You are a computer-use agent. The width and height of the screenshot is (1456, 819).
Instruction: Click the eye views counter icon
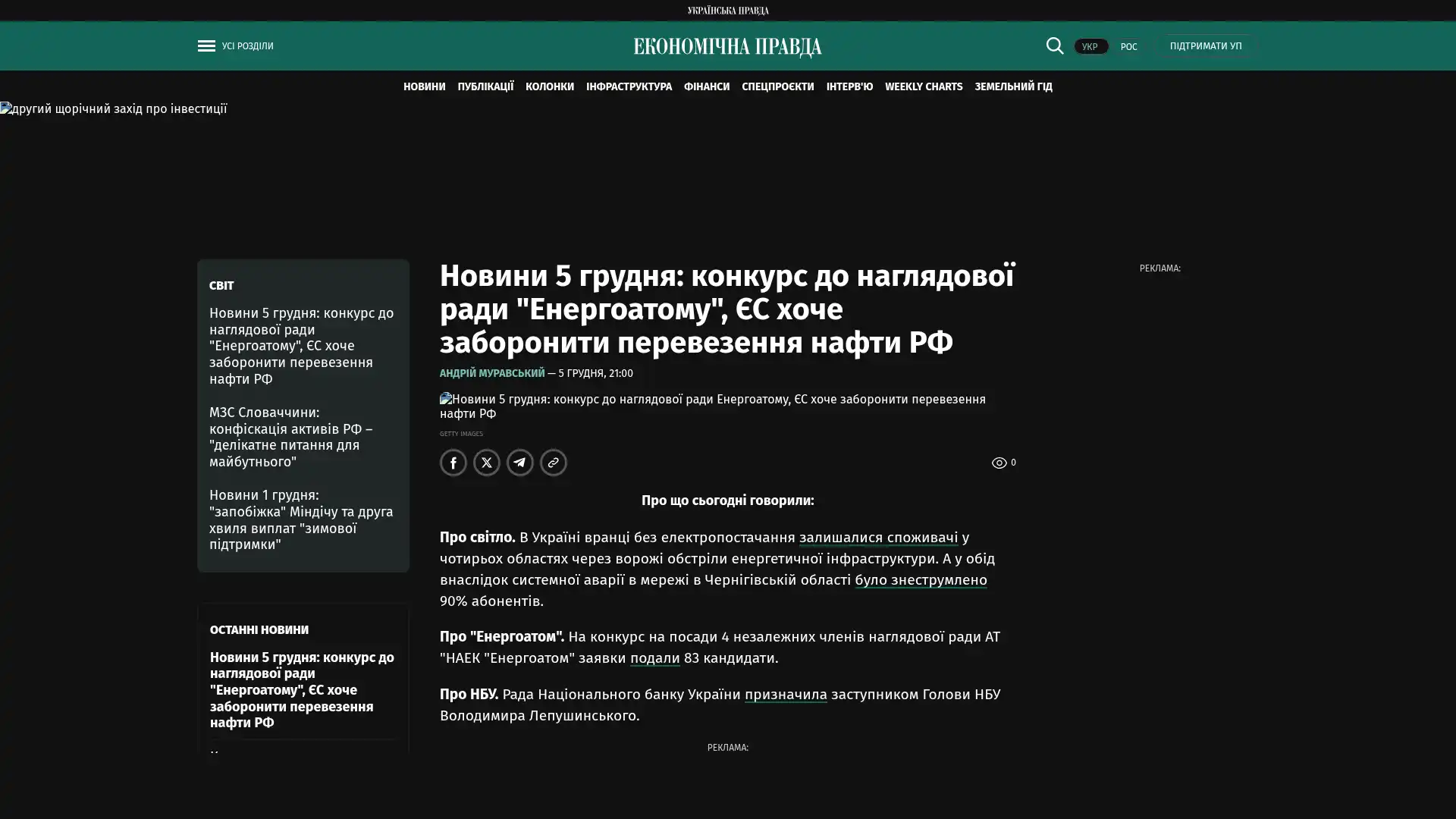(x=999, y=463)
